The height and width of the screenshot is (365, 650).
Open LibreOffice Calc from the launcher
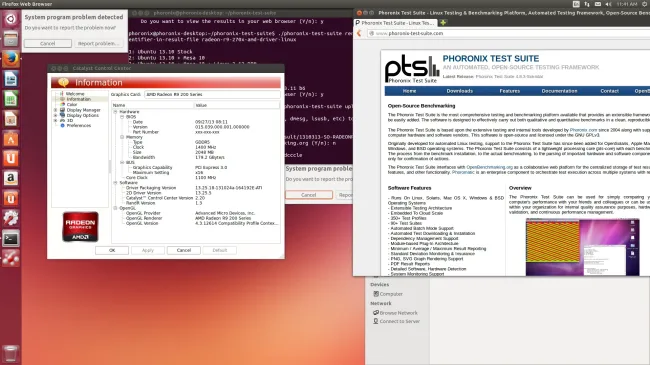click(11, 99)
